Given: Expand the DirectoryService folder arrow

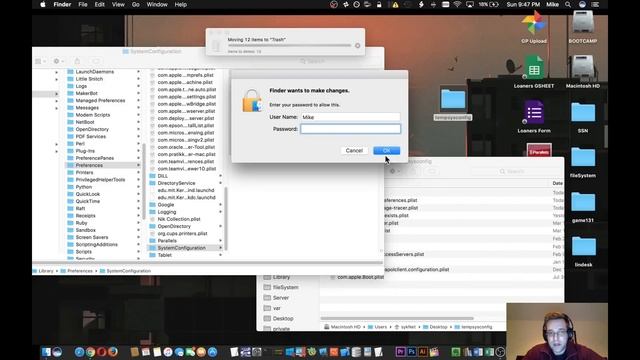Looking at the screenshot, I should point(220,183).
